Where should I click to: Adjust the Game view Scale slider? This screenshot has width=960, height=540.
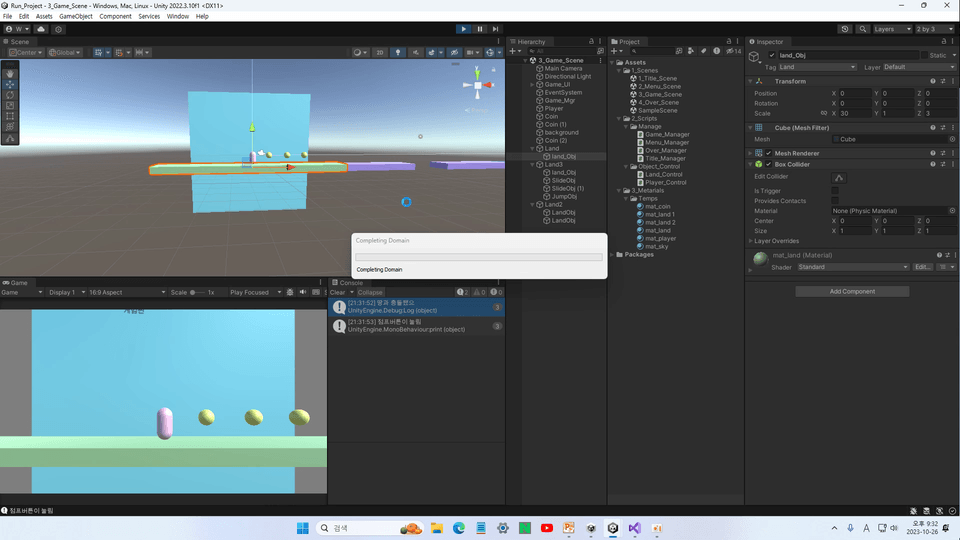(x=197, y=293)
